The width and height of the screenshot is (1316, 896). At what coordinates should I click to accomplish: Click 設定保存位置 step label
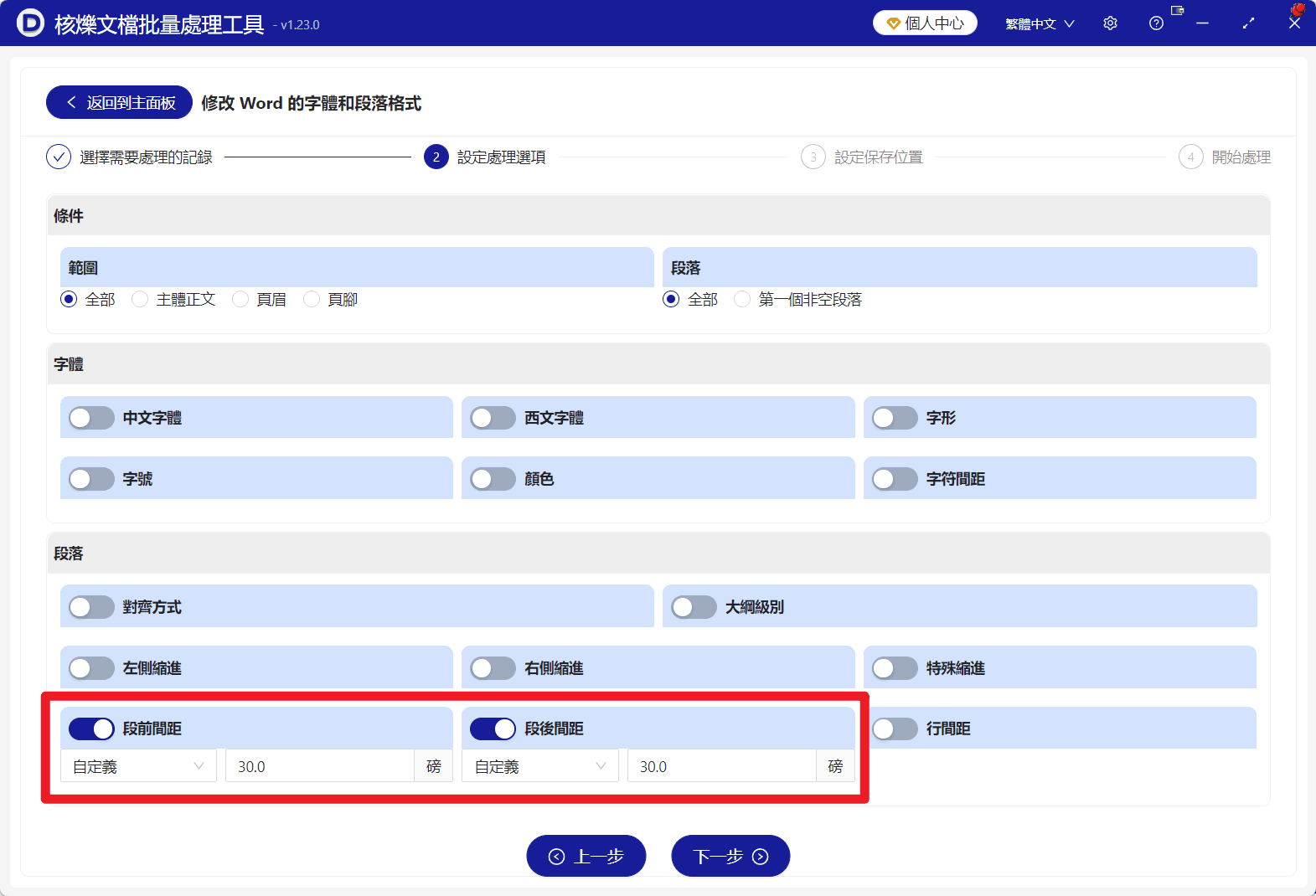coord(878,157)
